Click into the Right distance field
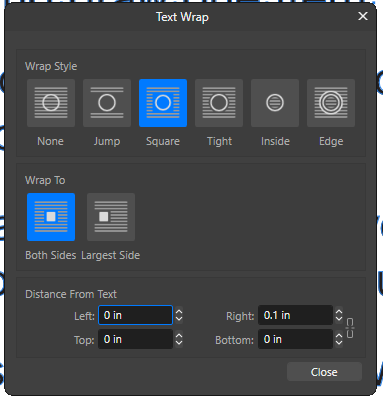Image resolution: width=383 pixels, height=401 pixels. [x=295, y=315]
